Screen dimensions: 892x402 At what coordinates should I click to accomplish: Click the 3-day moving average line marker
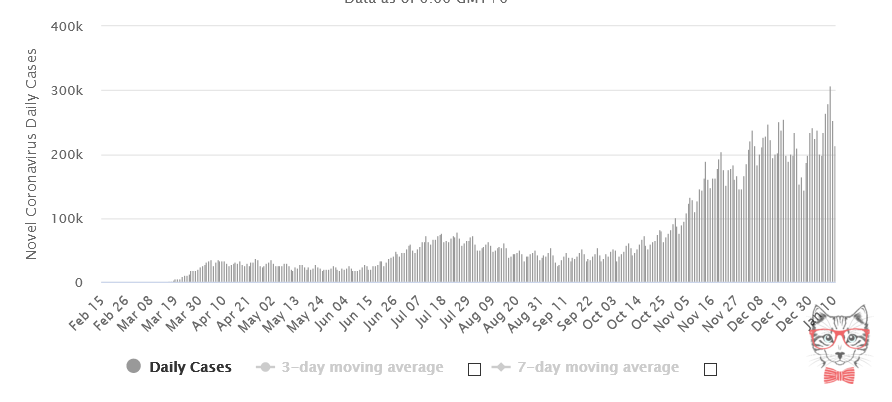pos(265,367)
